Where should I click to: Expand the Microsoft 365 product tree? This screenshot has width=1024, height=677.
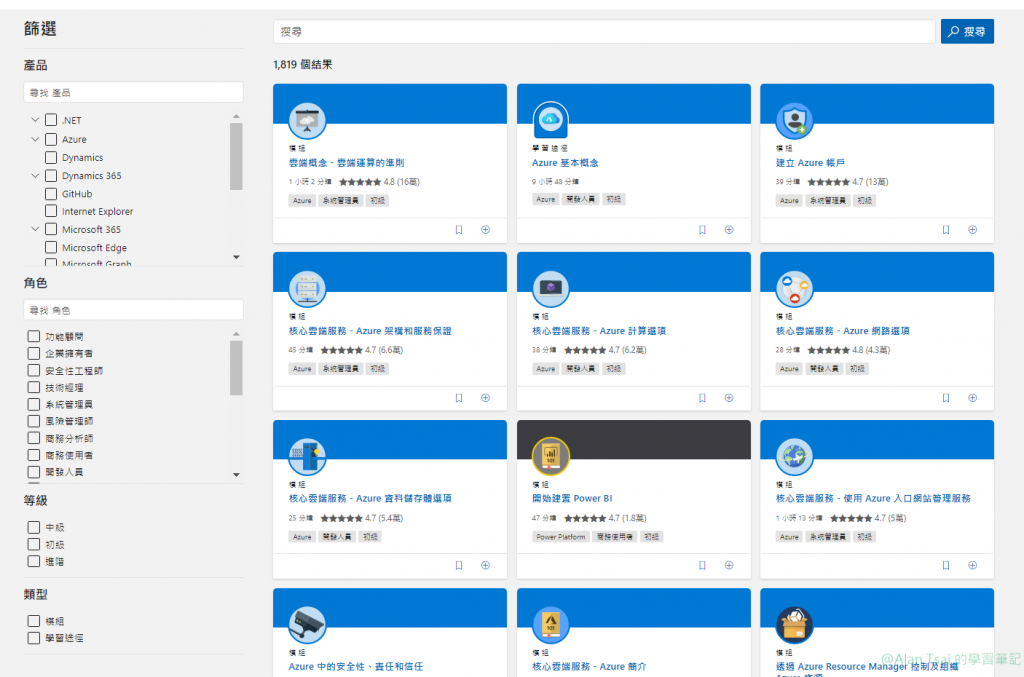(35, 229)
